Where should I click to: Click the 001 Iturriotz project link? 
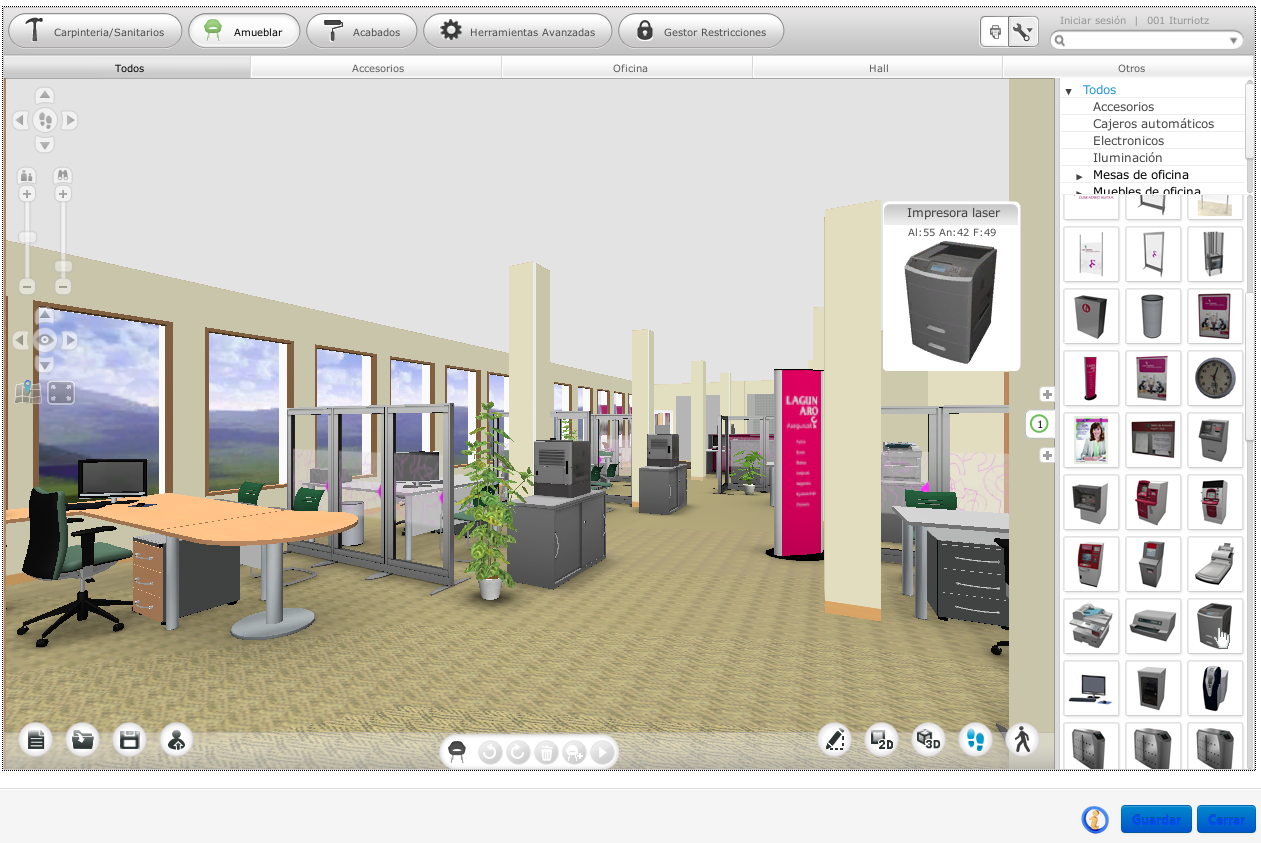coord(1178,20)
